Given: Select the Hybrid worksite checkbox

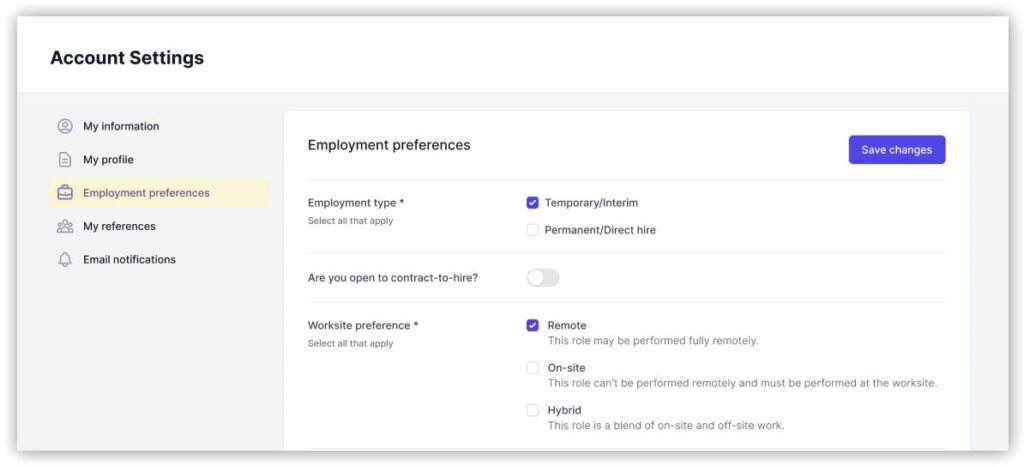Looking at the screenshot, I should coord(533,410).
